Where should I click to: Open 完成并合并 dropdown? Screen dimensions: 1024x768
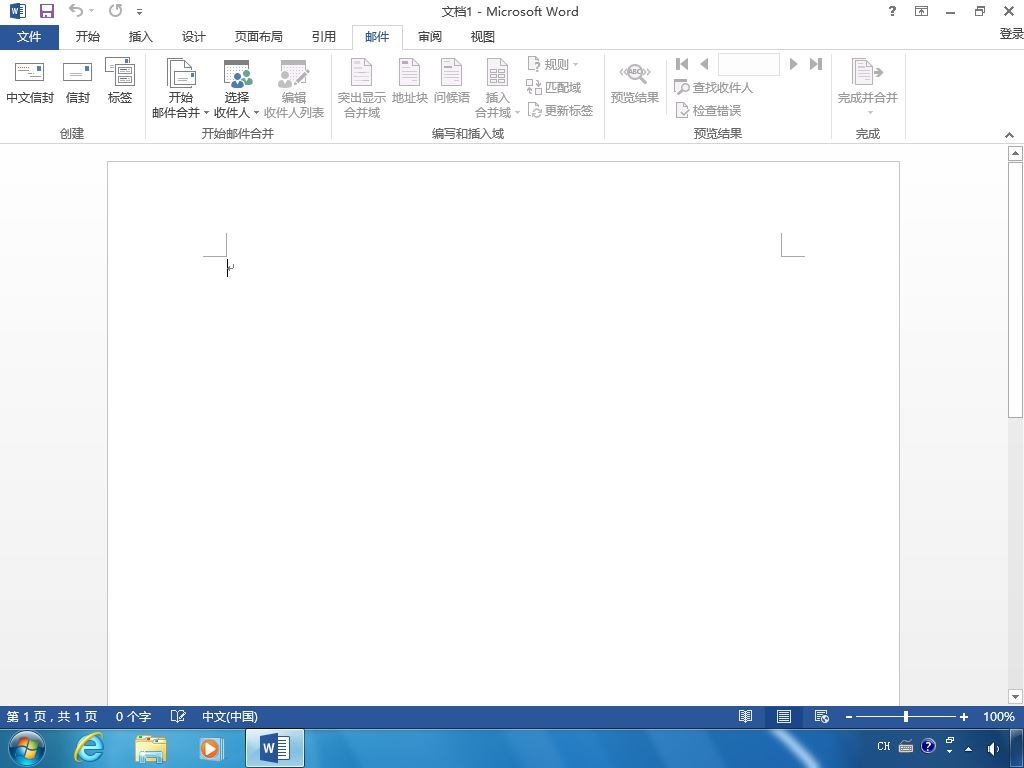tap(867, 87)
